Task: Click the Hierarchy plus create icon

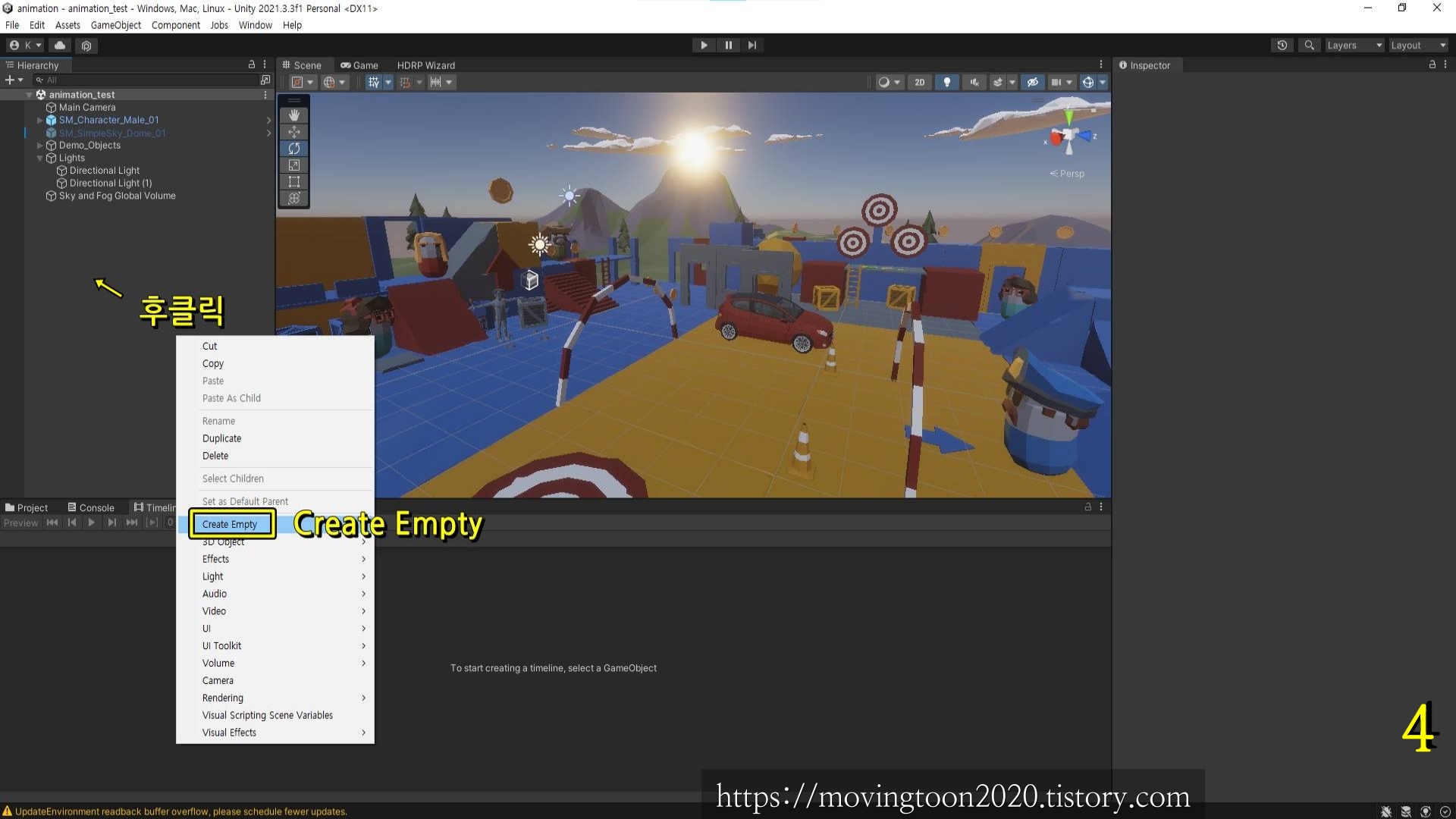Action: point(10,80)
